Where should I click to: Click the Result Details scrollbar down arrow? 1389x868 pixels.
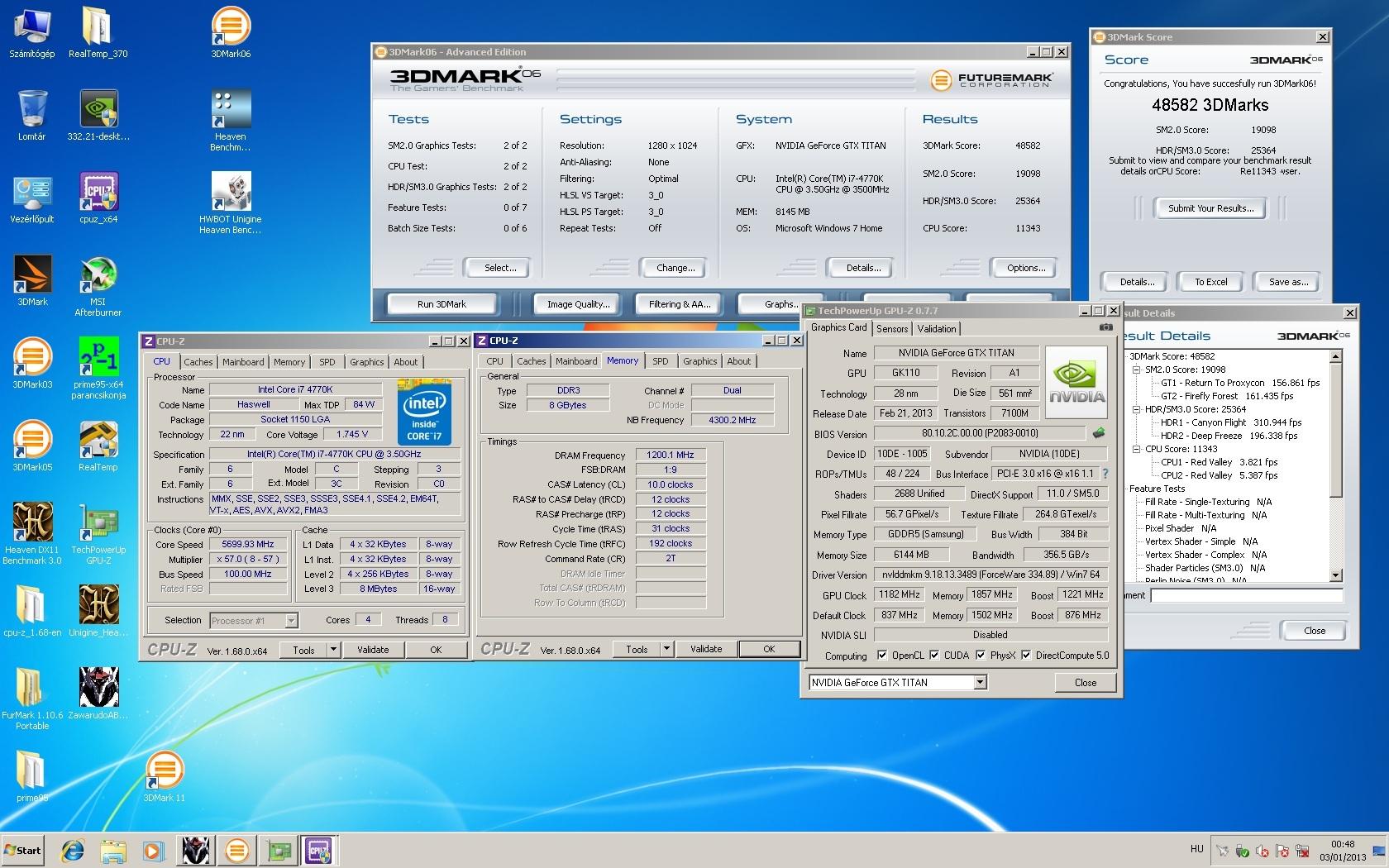pos(1335,575)
